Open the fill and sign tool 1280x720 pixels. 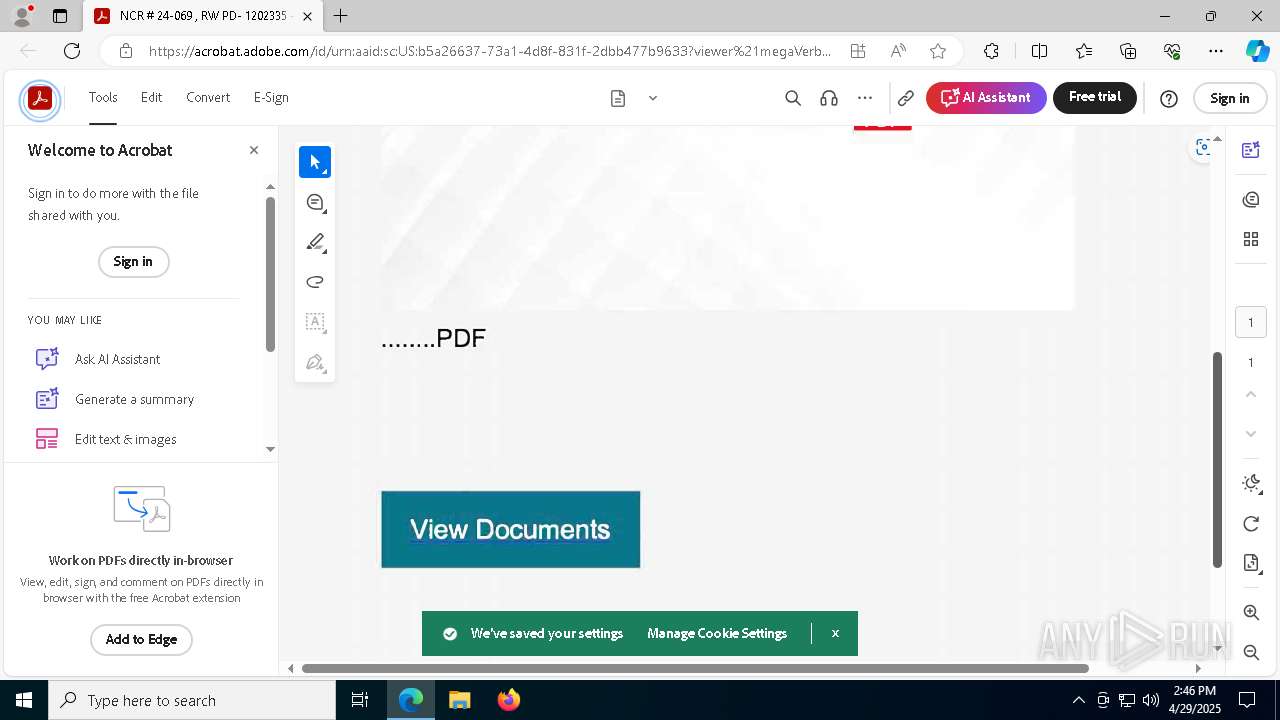coord(315,362)
